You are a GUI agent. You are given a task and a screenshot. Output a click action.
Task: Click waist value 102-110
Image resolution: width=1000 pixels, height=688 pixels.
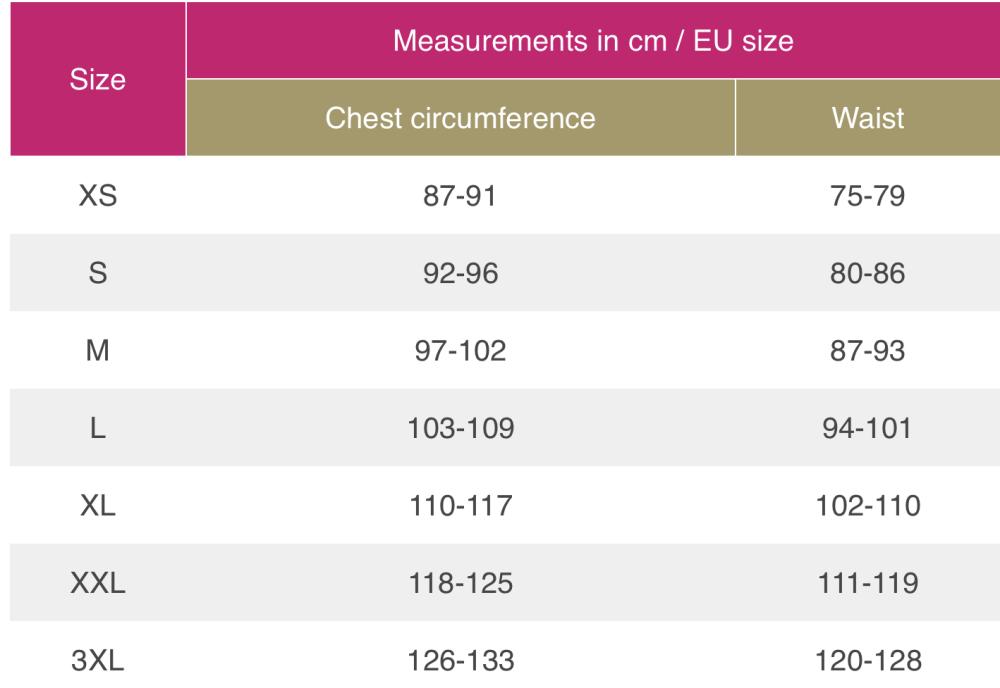click(x=867, y=506)
